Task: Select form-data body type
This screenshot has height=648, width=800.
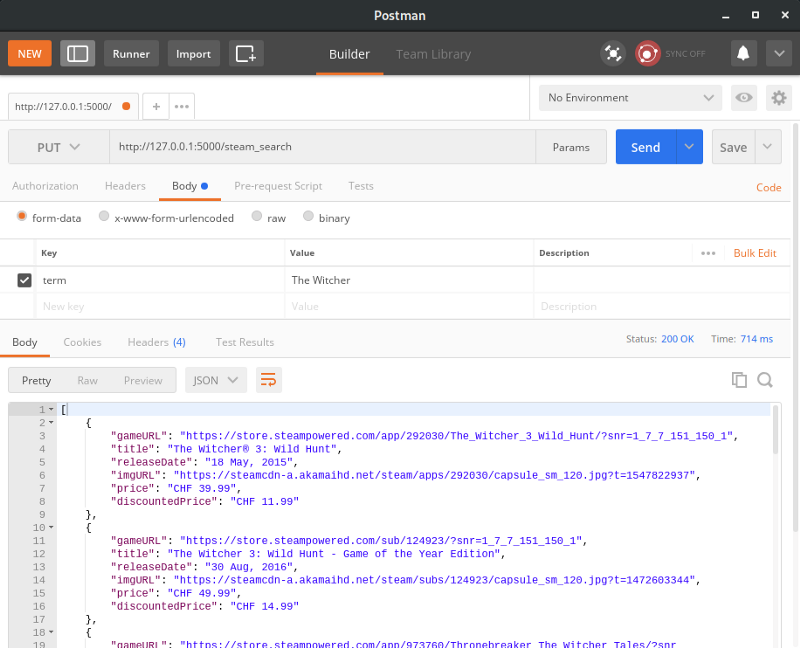Action: pyautogui.click(x=21, y=216)
